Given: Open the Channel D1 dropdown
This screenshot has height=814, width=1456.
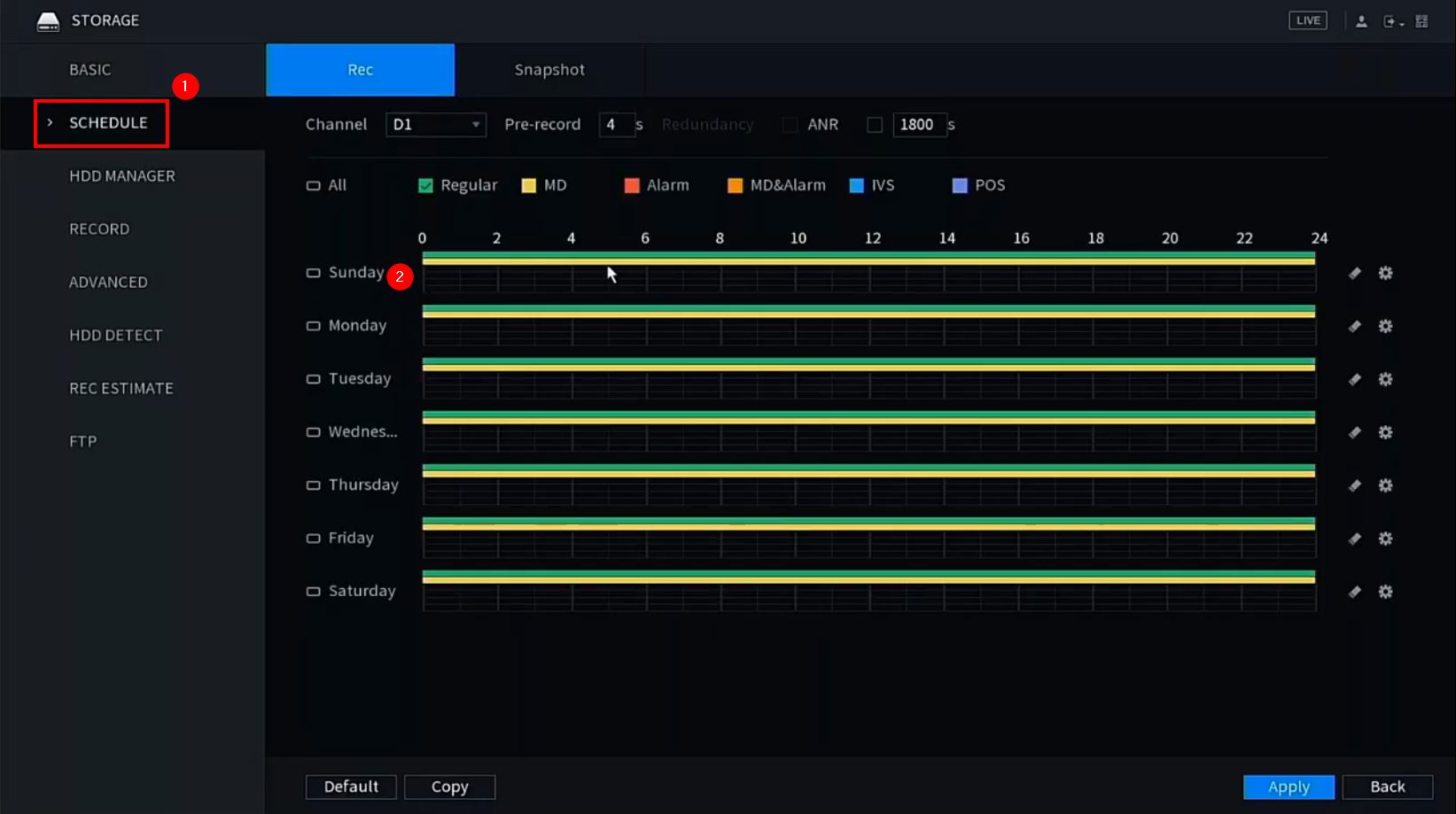Looking at the screenshot, I should [435, 125].
